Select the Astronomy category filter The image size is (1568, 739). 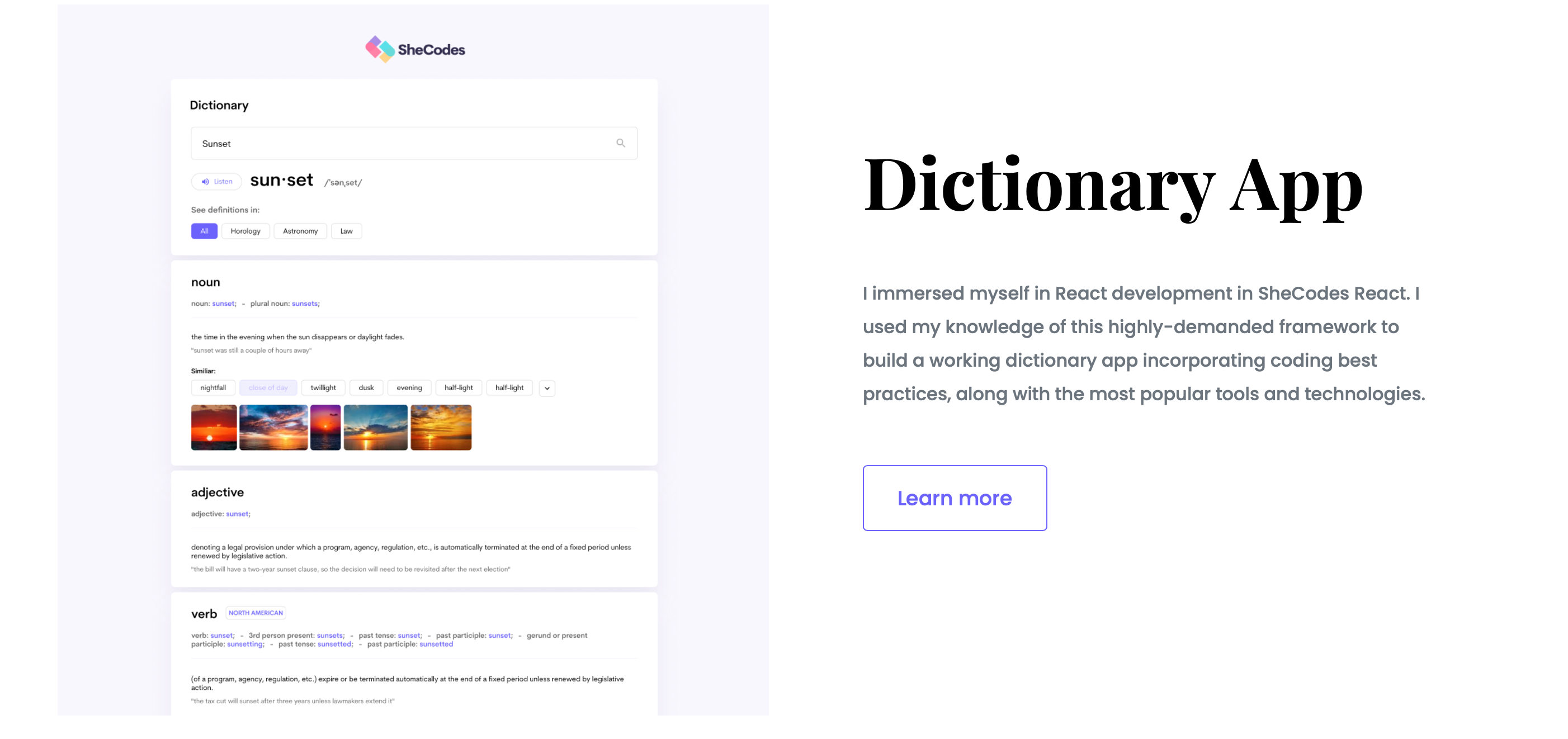[300, 231]
